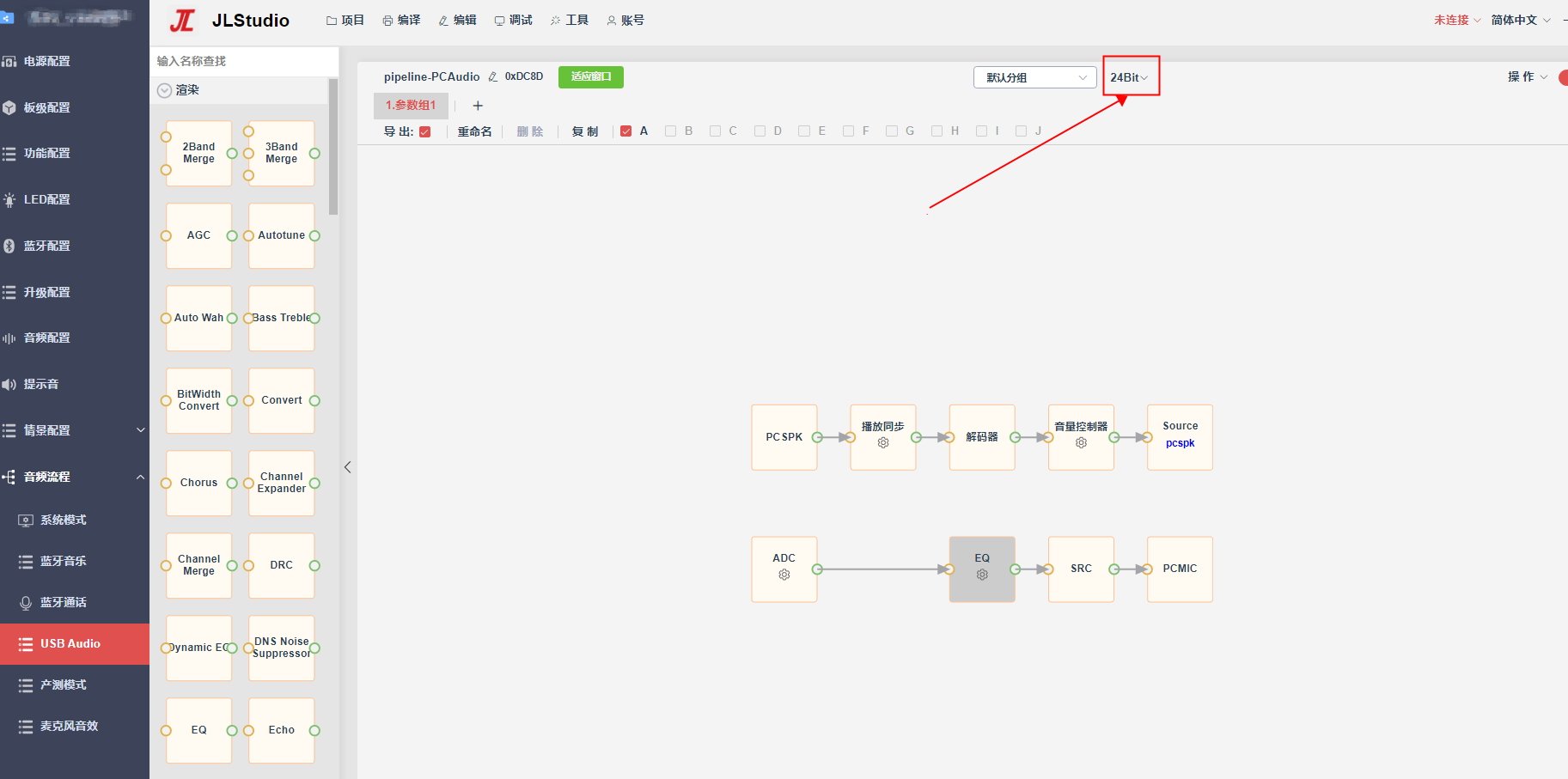Open the 24Bit bit-width dropdown
Image resolution: width=1568 pixels, height=779 pixels.
point(1130,77)
